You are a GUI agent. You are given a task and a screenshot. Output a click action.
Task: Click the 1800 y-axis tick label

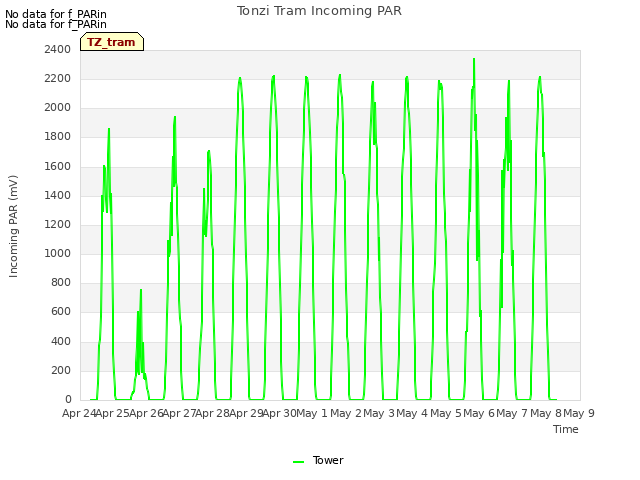click(58, 136)
